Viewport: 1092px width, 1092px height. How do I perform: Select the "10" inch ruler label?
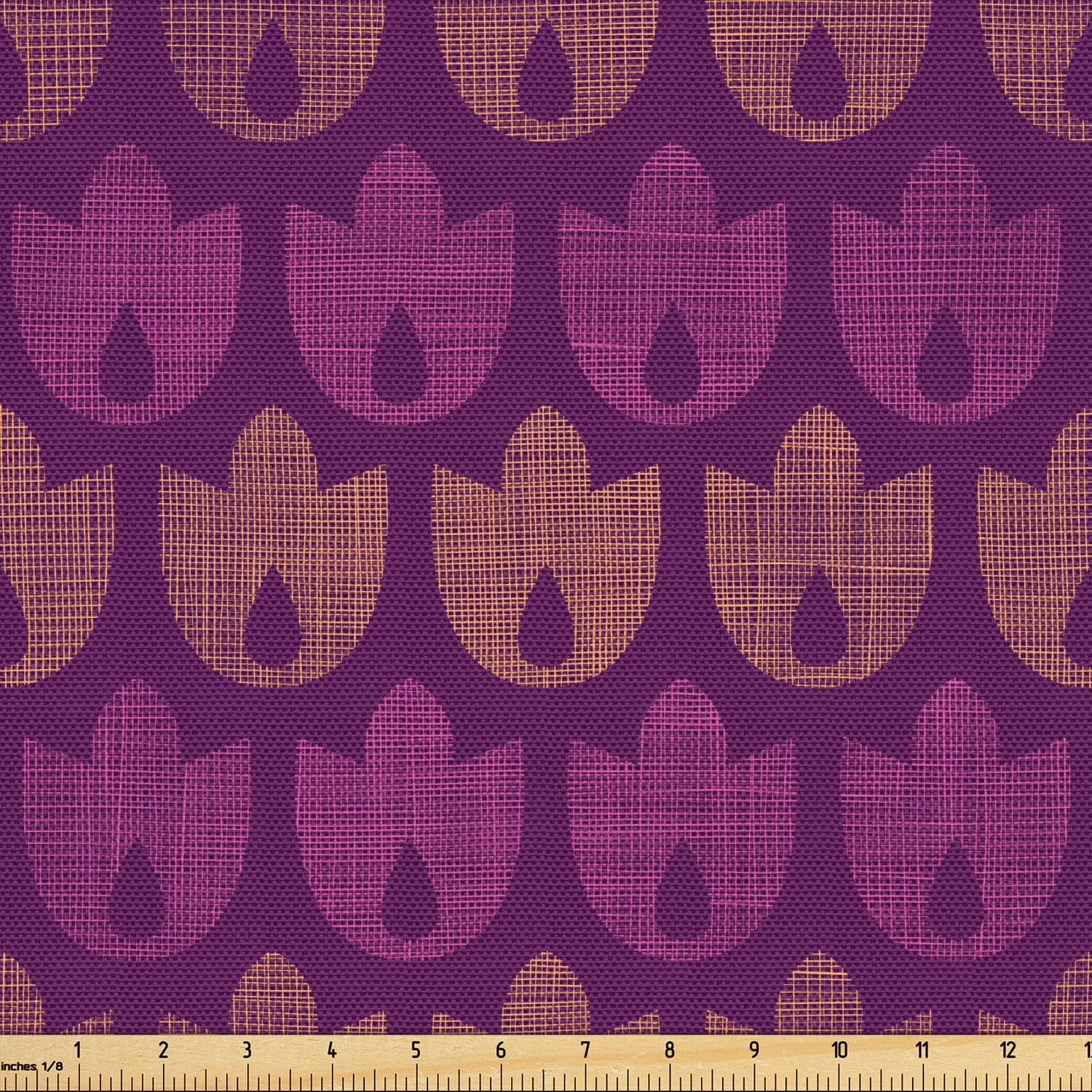tap(839, 1050)
